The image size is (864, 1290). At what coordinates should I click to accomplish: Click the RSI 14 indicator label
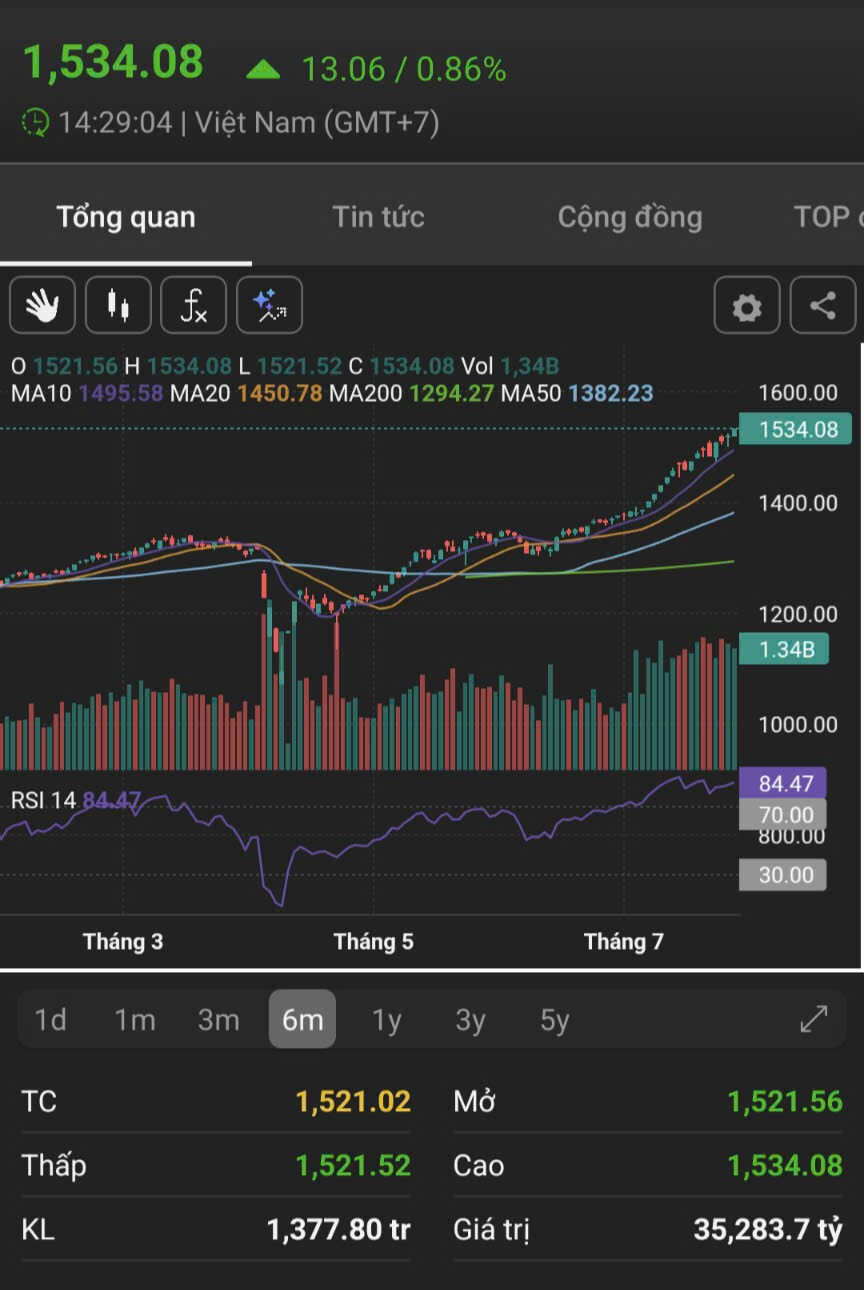point(44,800)
